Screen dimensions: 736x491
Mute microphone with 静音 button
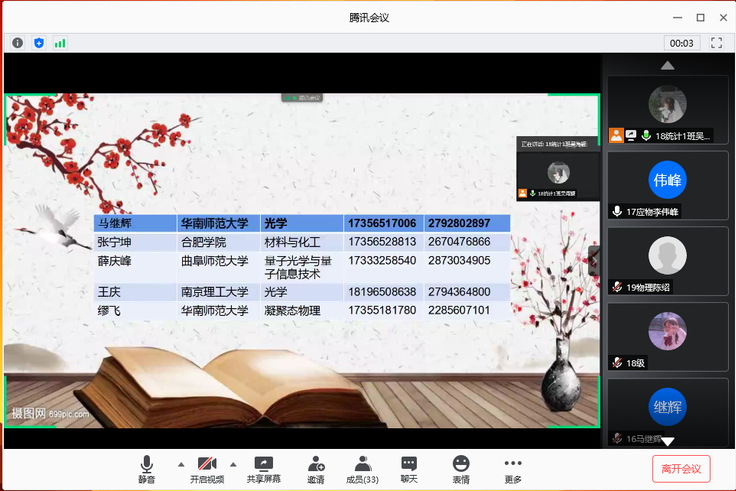(x=147, y=469)
